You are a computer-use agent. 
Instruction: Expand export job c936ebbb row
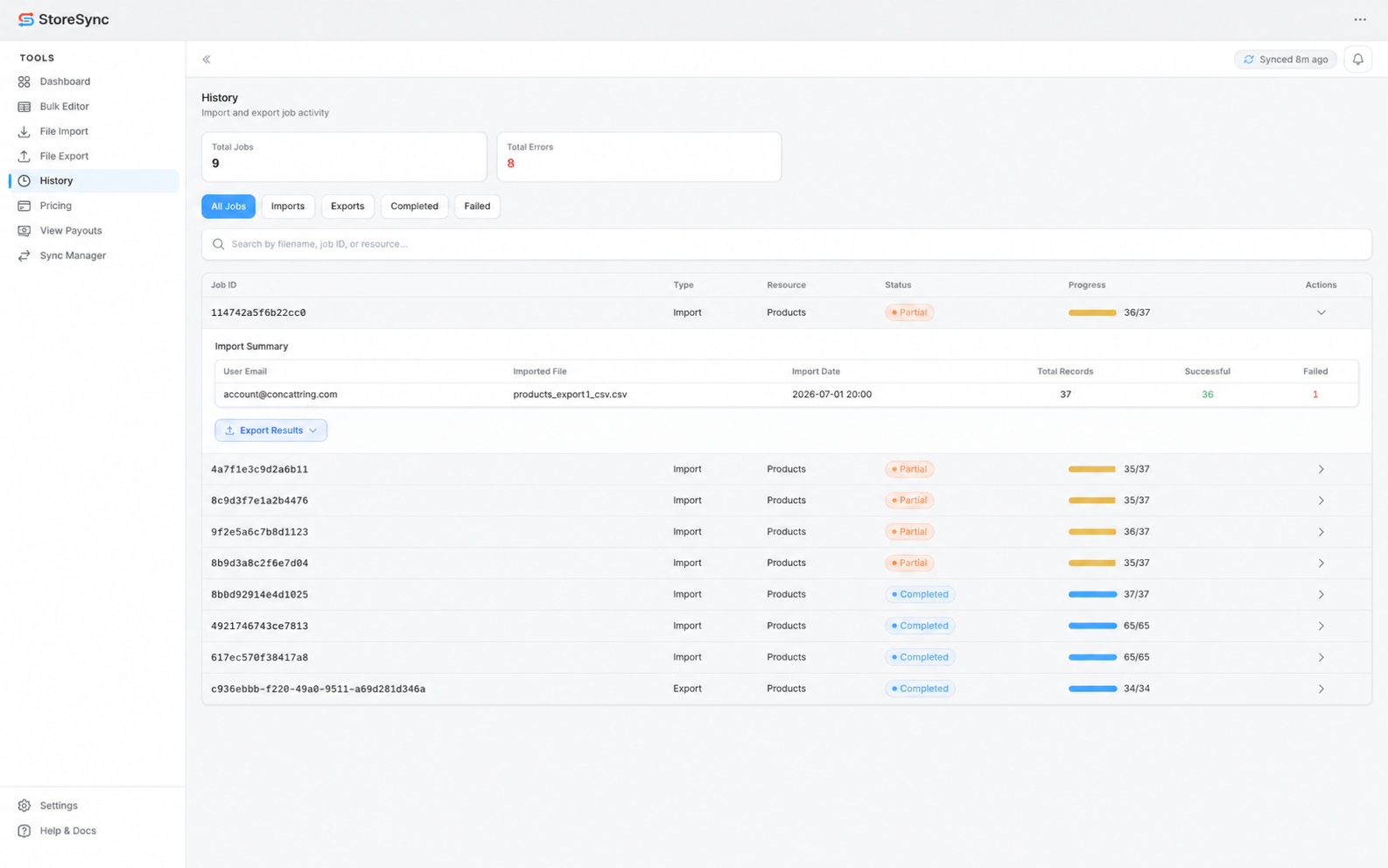coord(1321,689)
